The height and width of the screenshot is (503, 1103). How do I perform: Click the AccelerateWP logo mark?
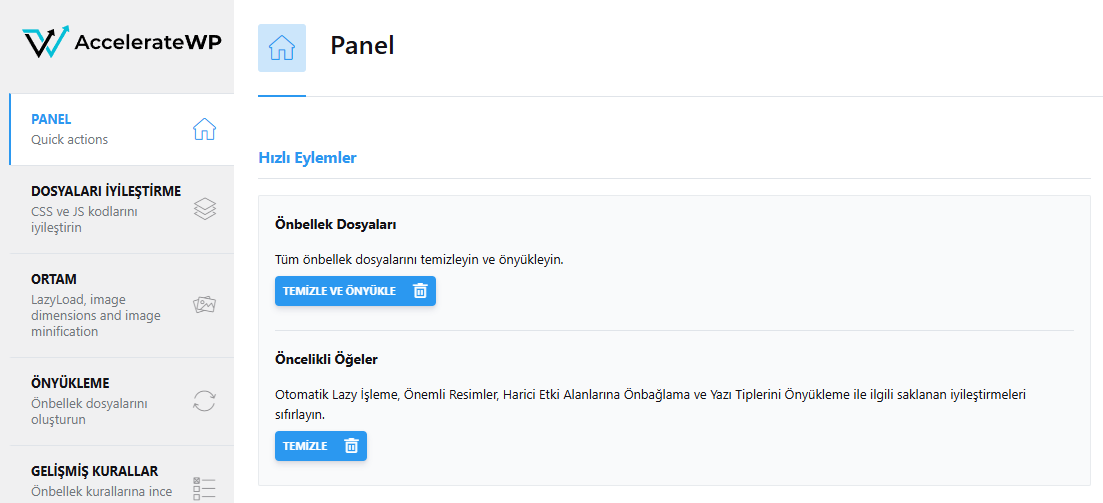click(x=45, y=42)
